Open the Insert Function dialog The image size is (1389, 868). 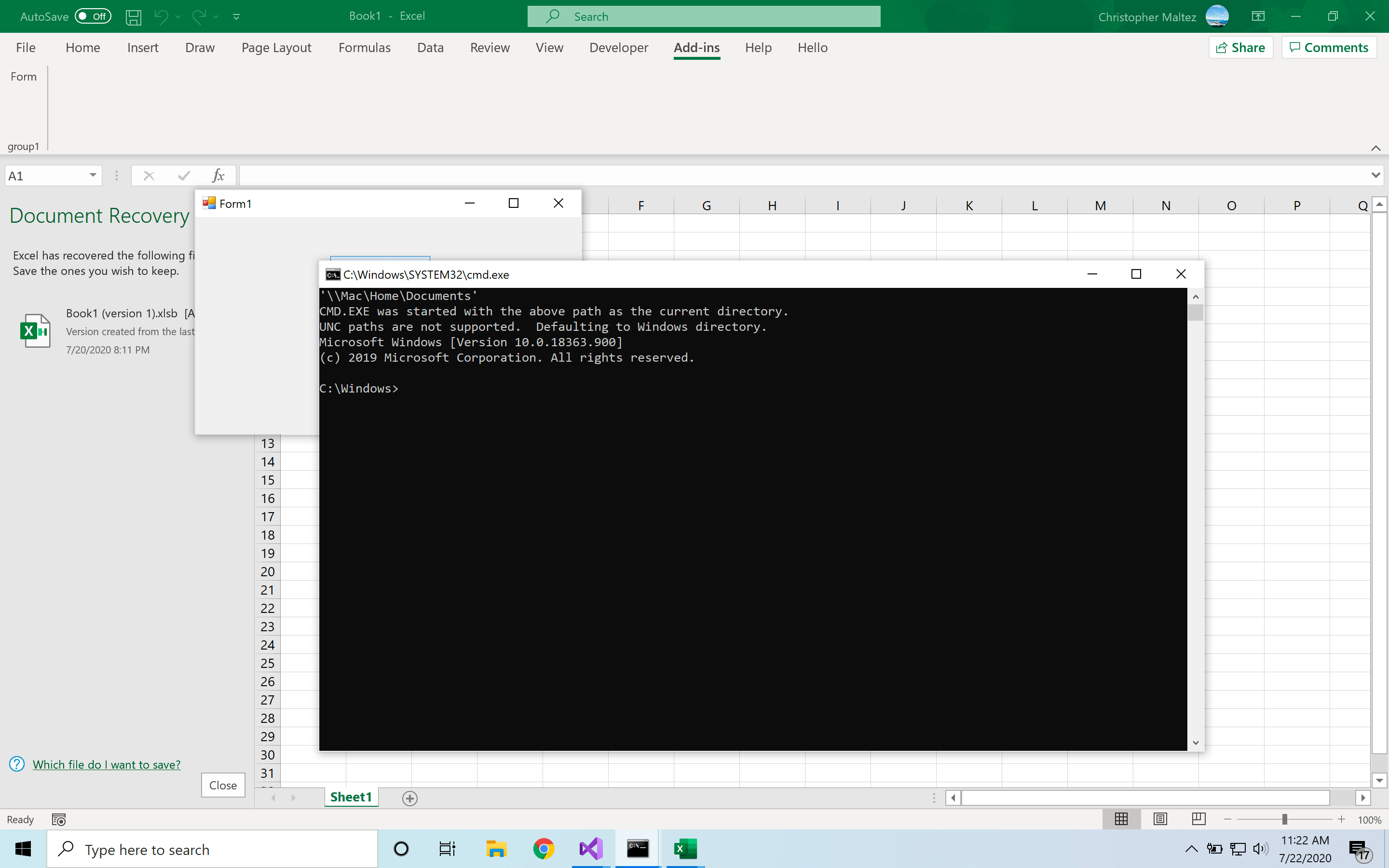pos(218,175)
